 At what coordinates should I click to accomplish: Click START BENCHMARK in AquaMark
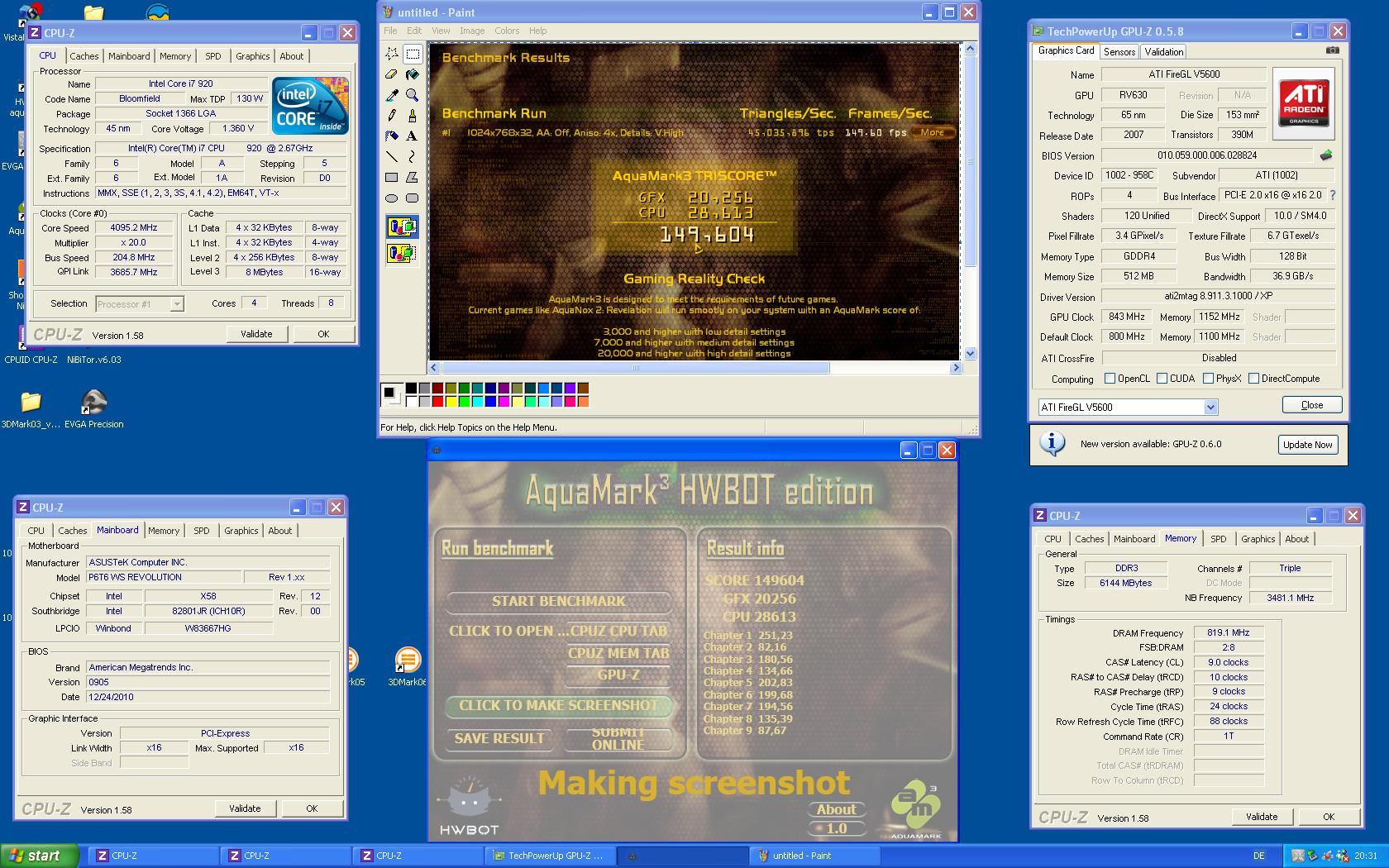tap(559, 601)
